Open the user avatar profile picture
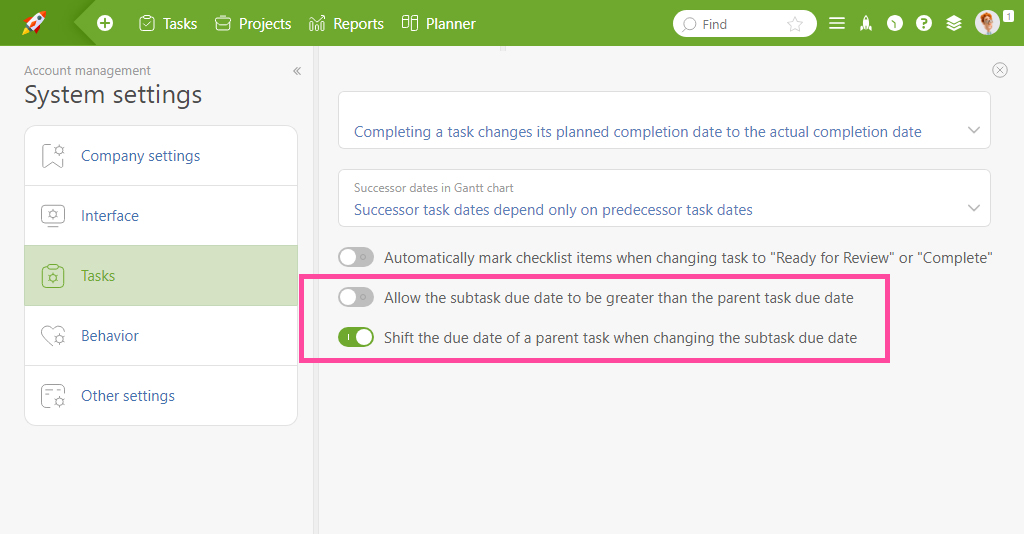Viewport: 1024px width, 534px height. click(987, 23)
